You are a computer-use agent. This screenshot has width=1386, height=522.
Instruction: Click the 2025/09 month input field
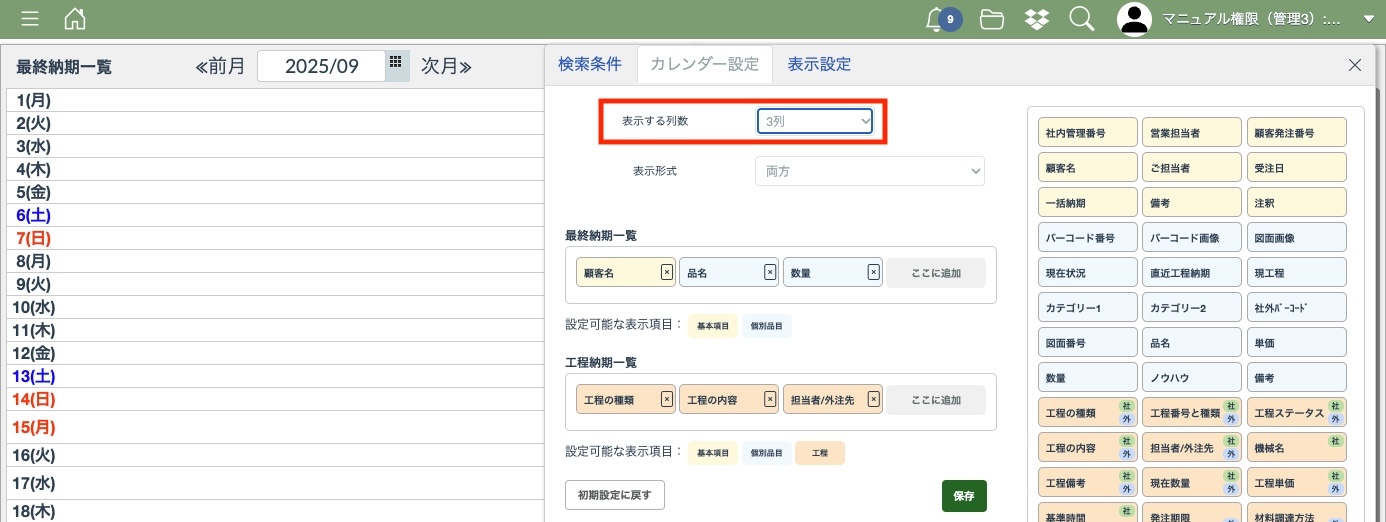coord(321,66)
